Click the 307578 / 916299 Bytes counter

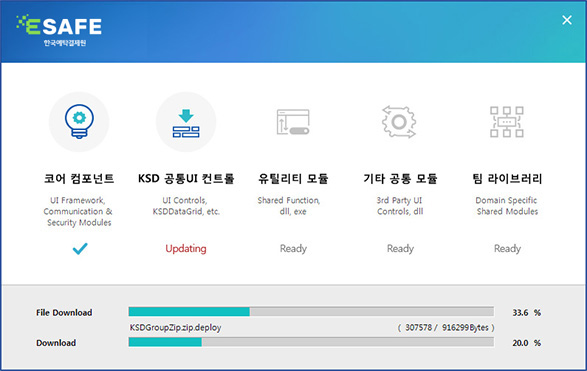pos(446,328)
